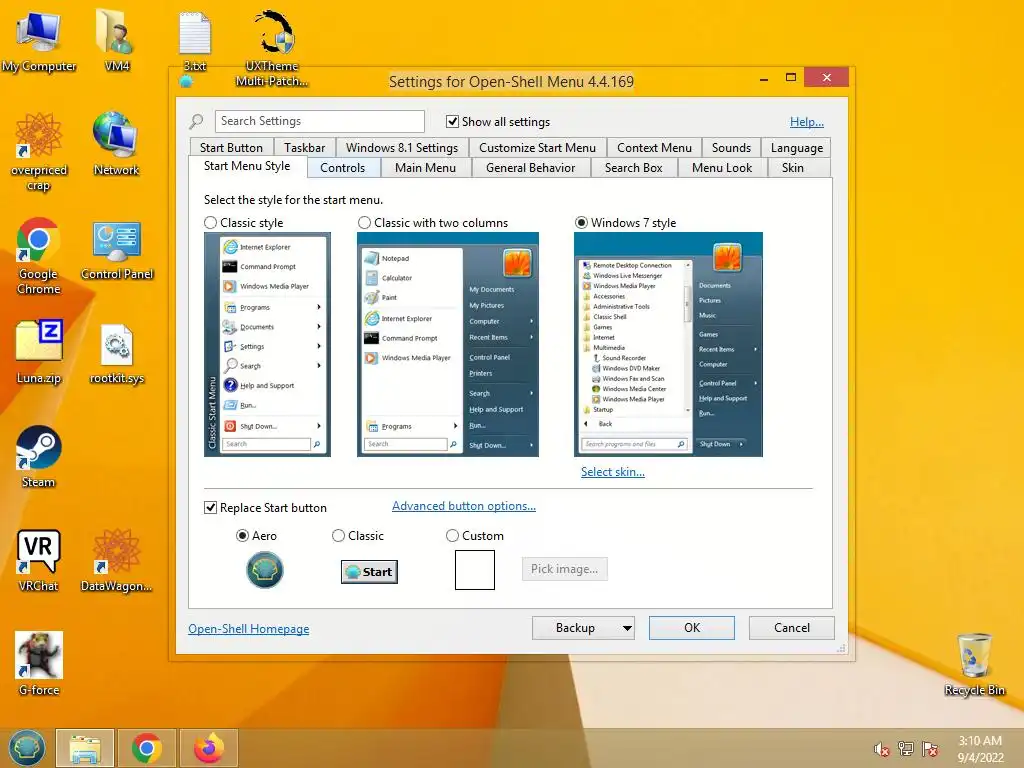The height and width of the screenshot is (768, 1024).
Task: Click the Cancel button
Action: coord(792,628)
